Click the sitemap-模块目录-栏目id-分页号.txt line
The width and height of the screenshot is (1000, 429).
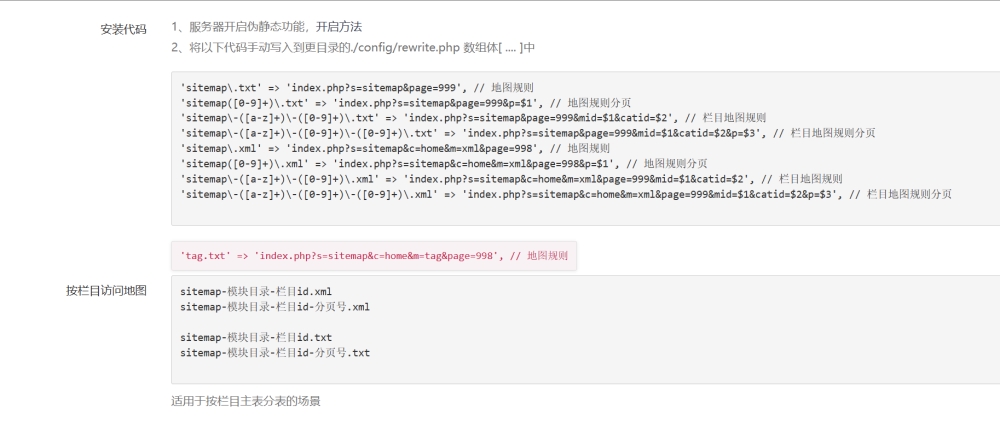tap(275, 353)
